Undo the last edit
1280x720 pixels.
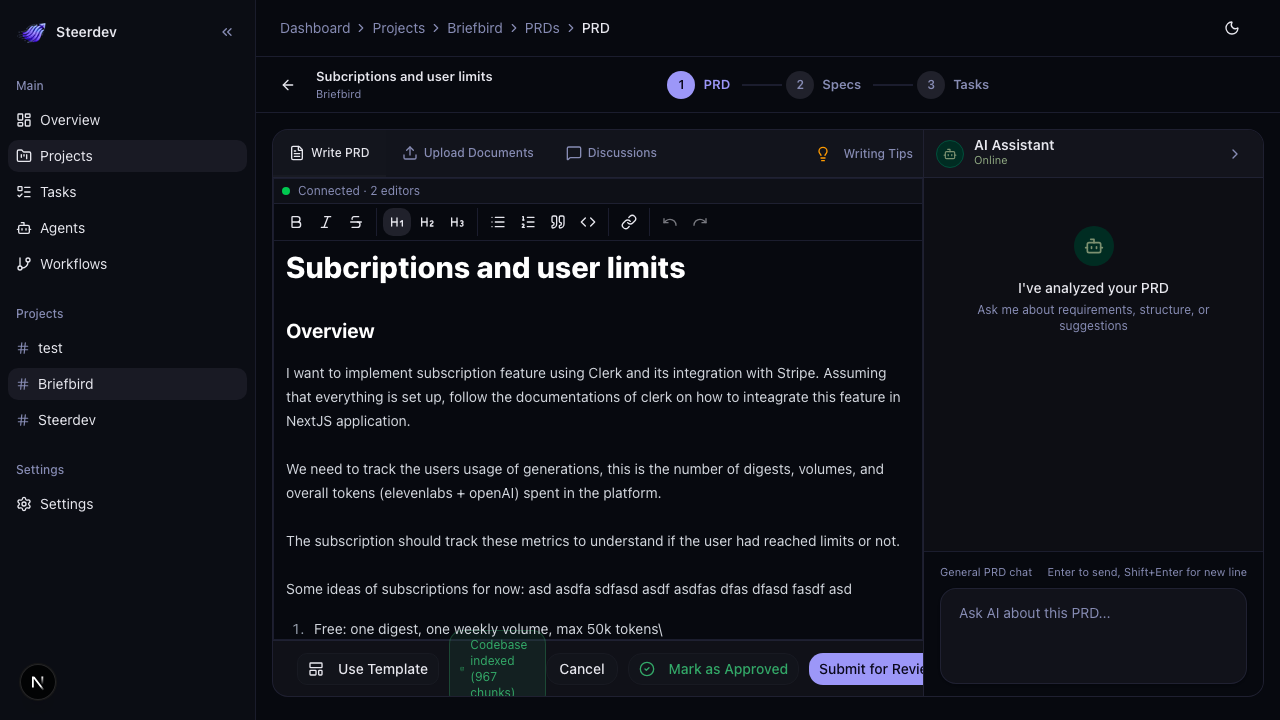(670, 221)
